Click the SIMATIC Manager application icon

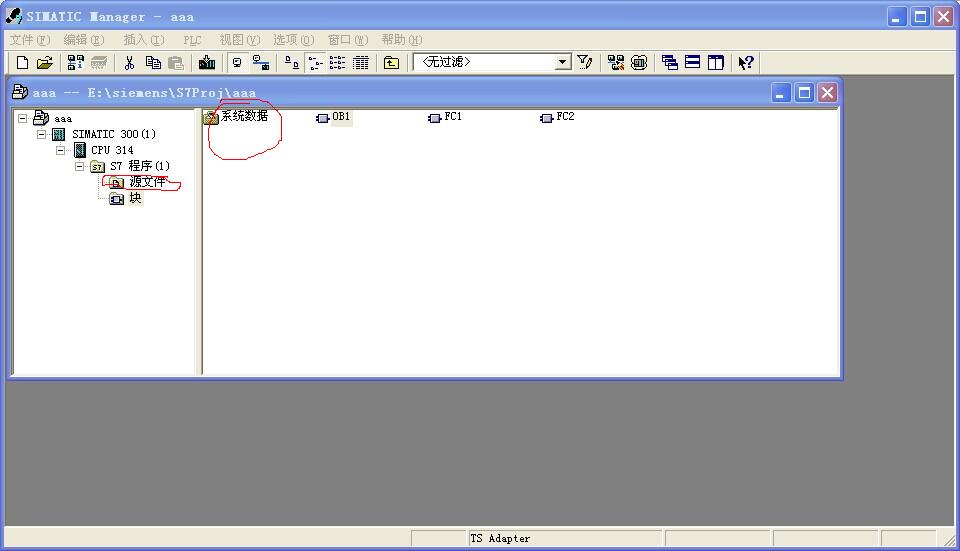click(13, 17)
